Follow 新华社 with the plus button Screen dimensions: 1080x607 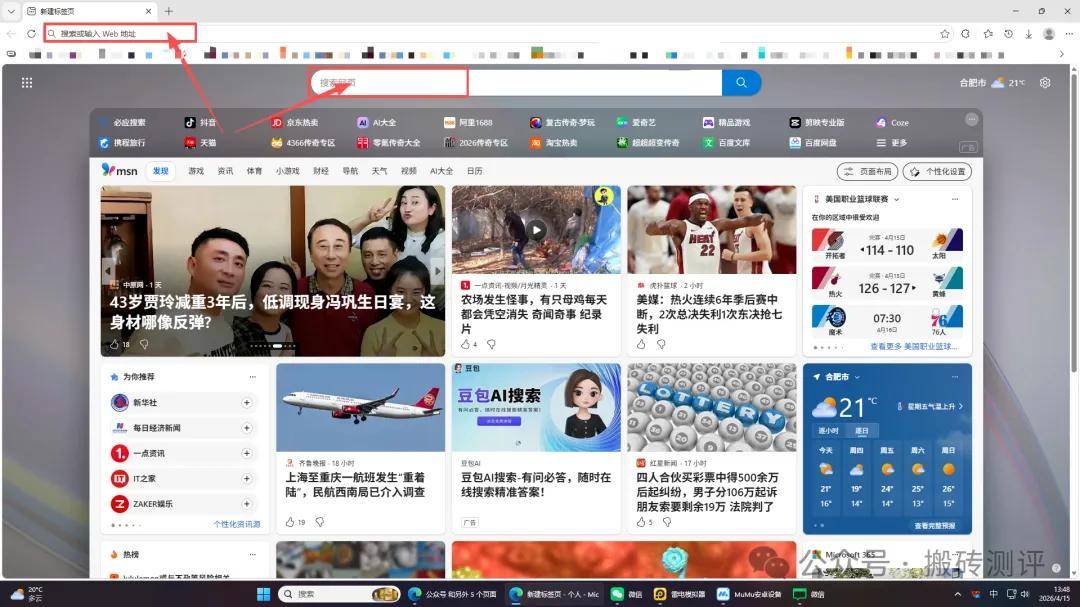pos(247,403)
